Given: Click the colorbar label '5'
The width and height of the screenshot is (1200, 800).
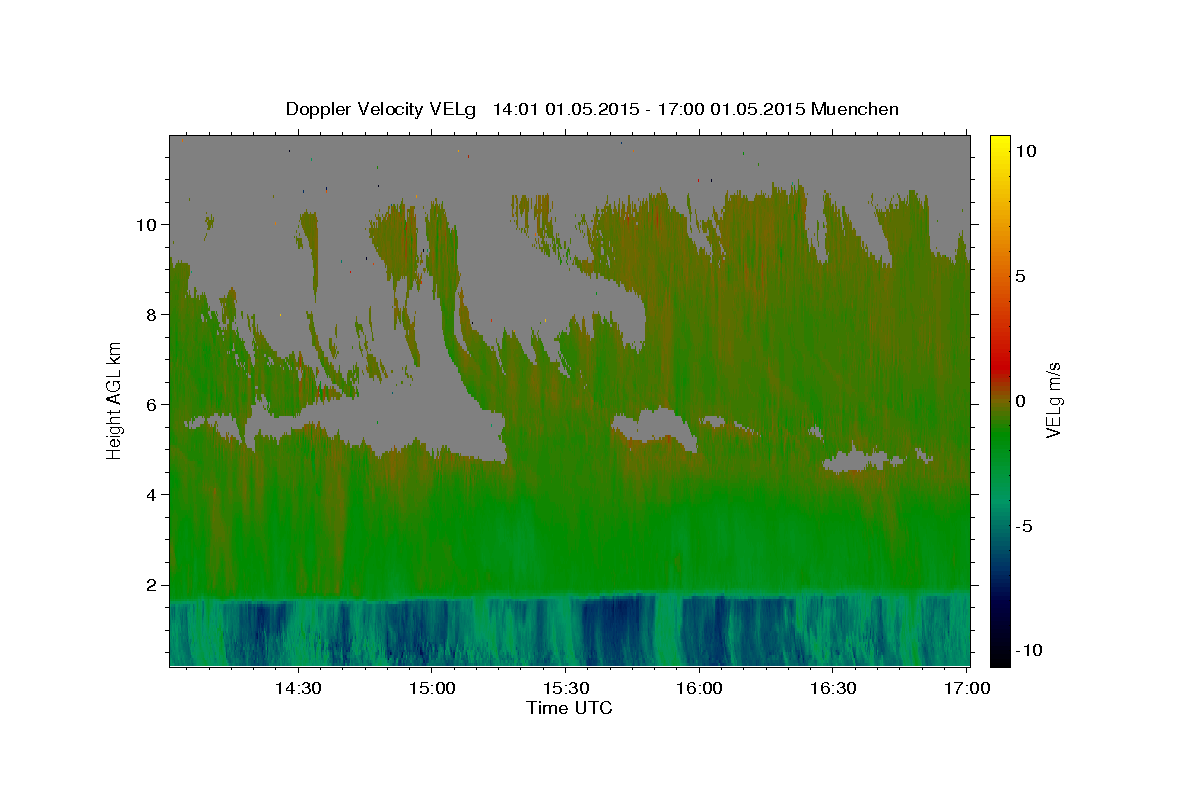Looking at the screenshot, I should [1020, 276].
